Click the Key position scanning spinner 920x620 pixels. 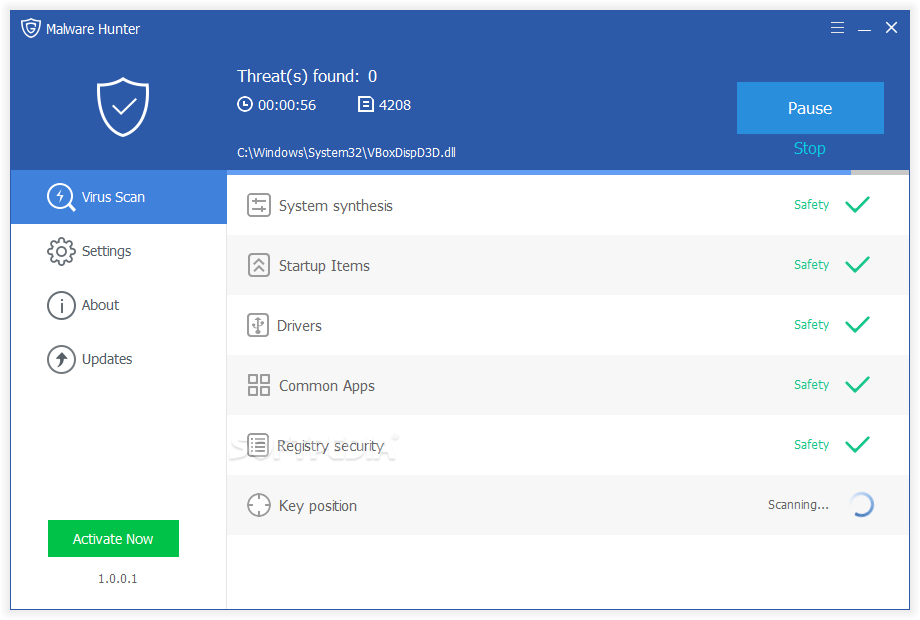coord(861,504)
